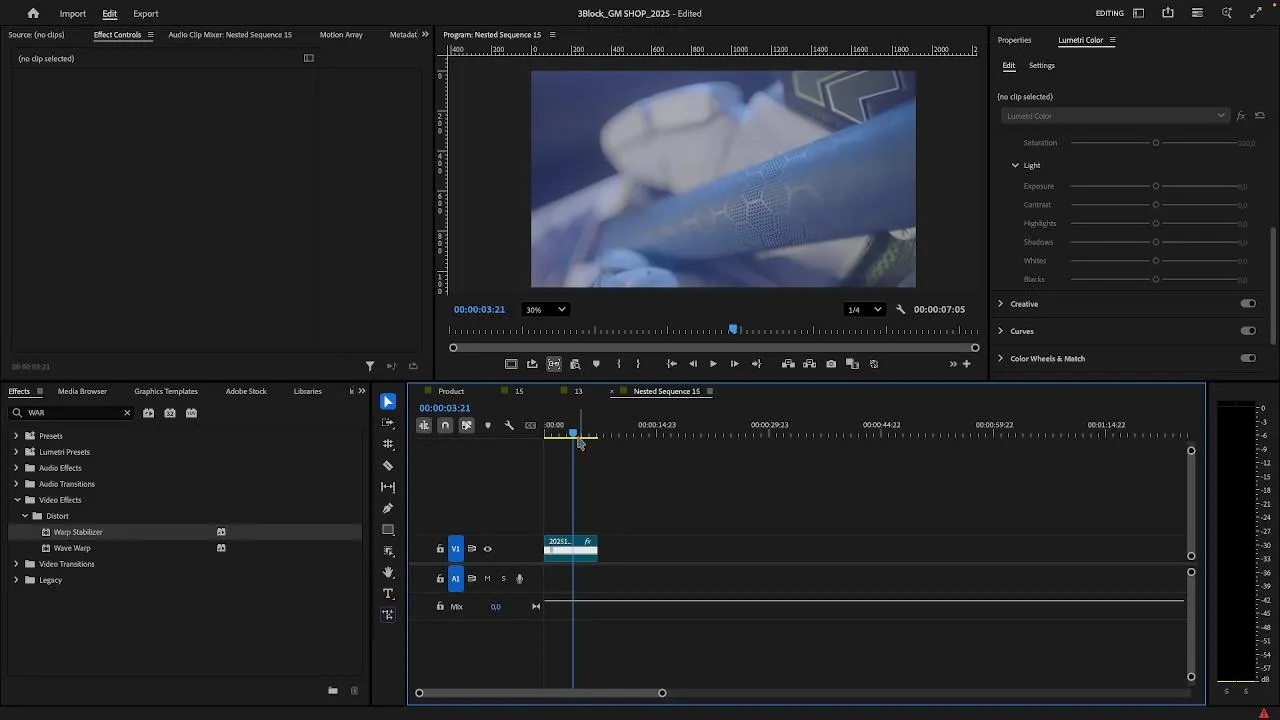Expand the Presets folder
This screenshot has height=720, width=1280.
16,436
